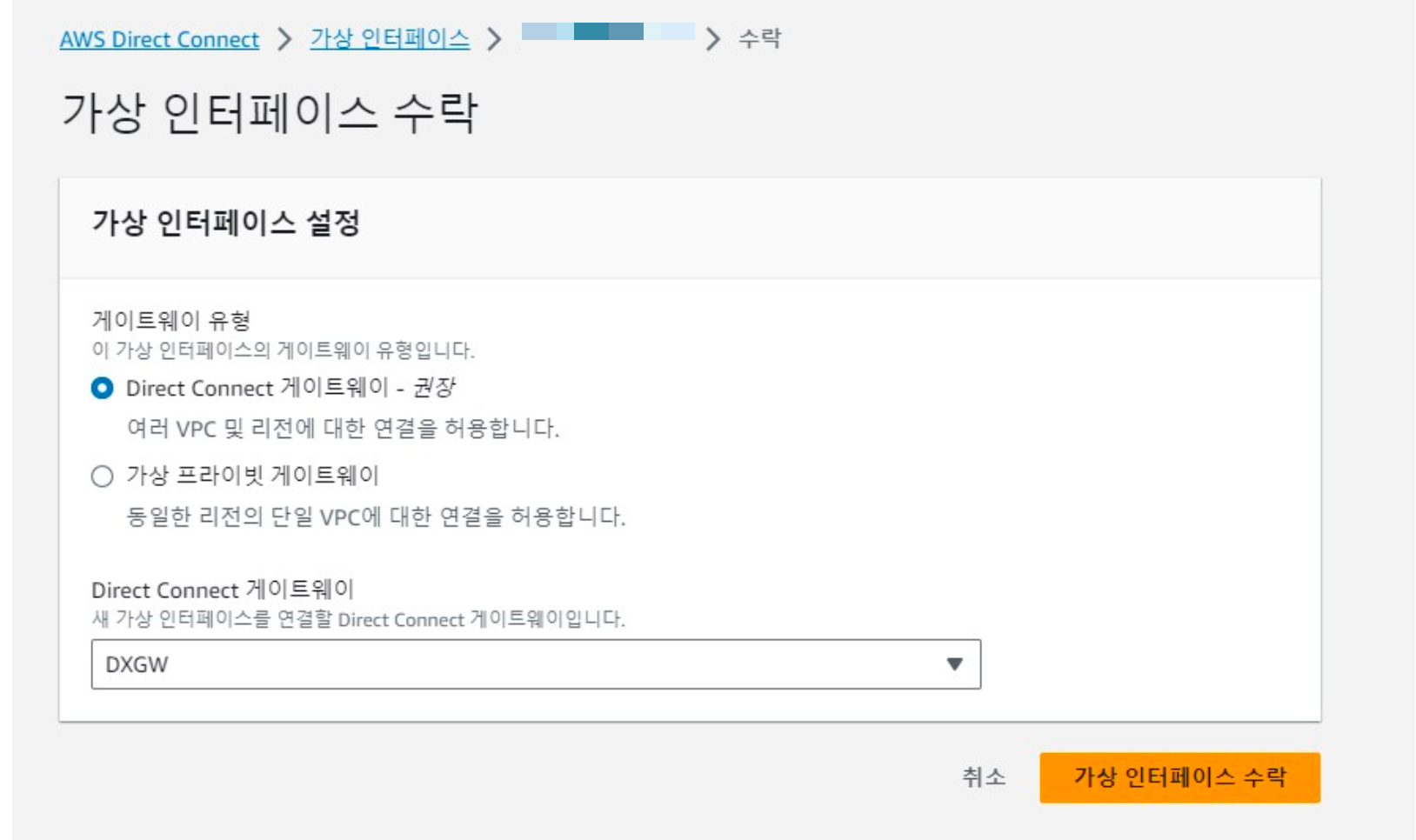The image size is (1416, 840).
Task: Click the orange 가상 인터페이스 수락 button
Action: tap(1179, 777)
